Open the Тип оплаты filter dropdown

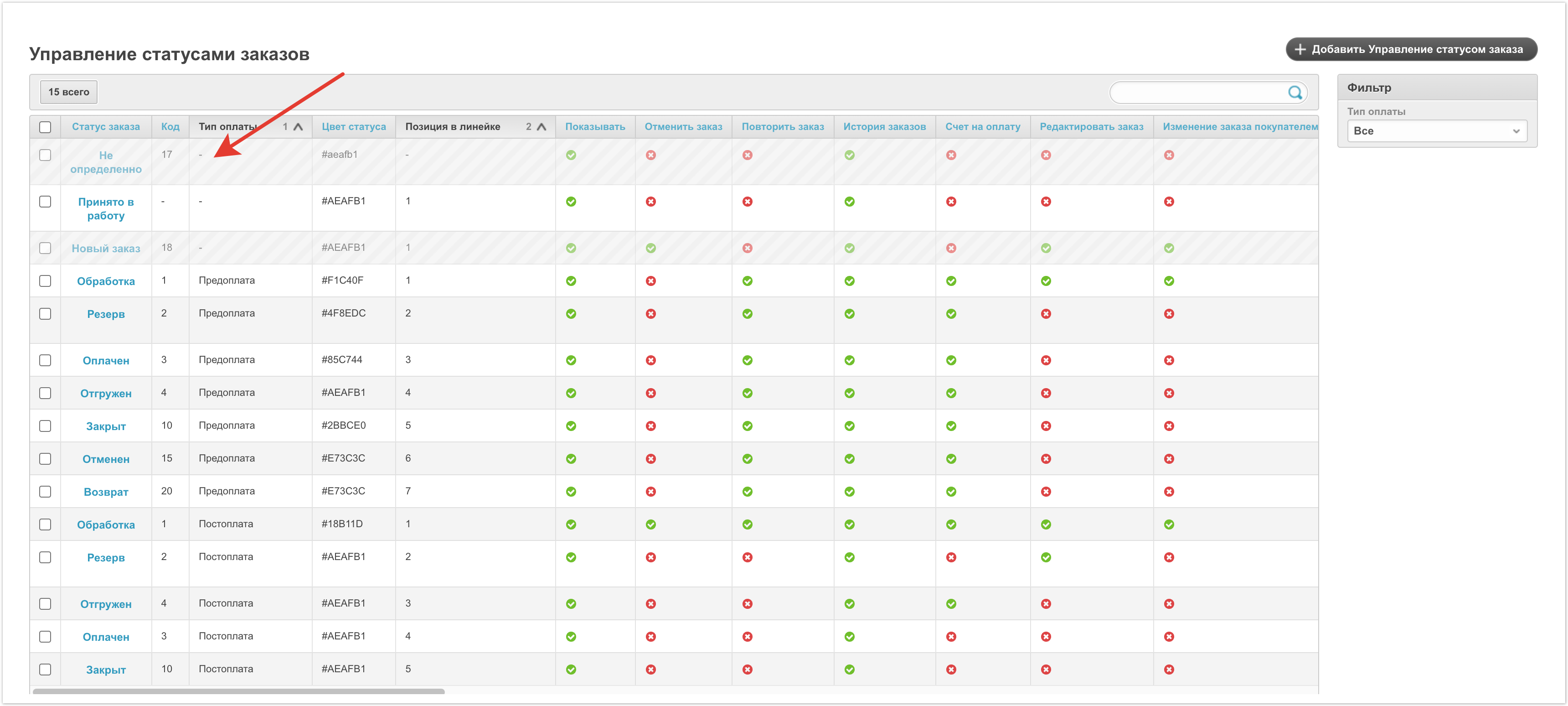point(1437,131)
